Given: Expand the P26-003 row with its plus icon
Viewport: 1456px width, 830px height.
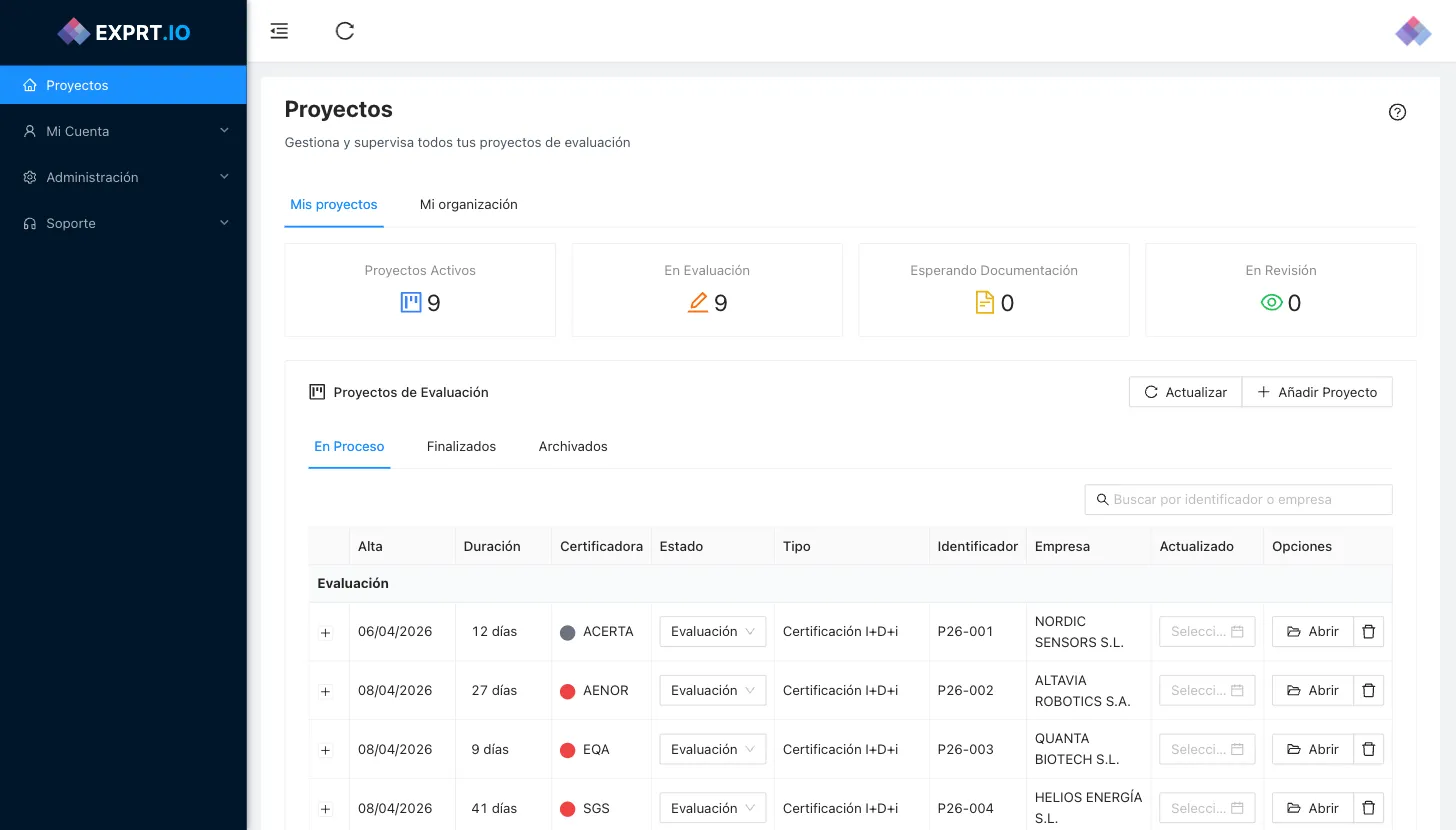Looking at the screenshot, I should (325, 751).
